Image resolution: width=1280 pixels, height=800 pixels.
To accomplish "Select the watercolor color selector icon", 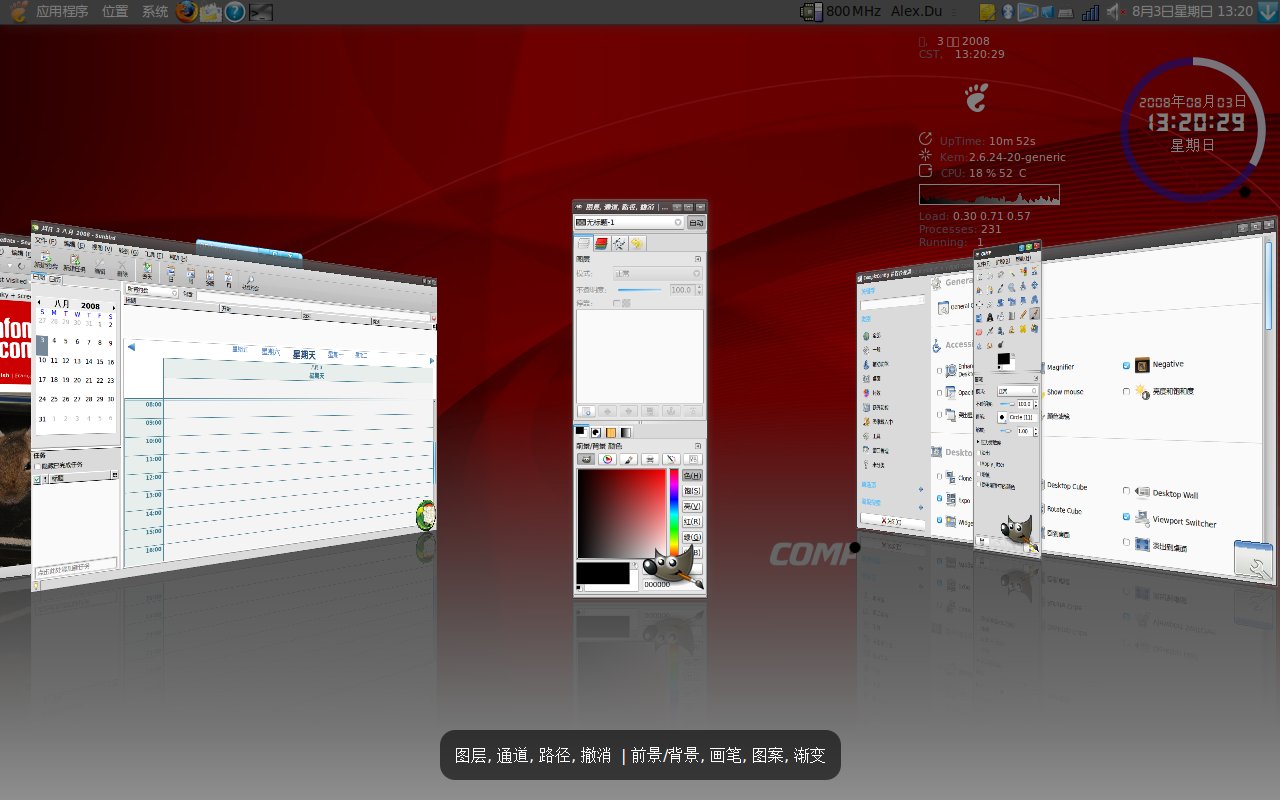I will pyautogui.click(x=628, y=459).
